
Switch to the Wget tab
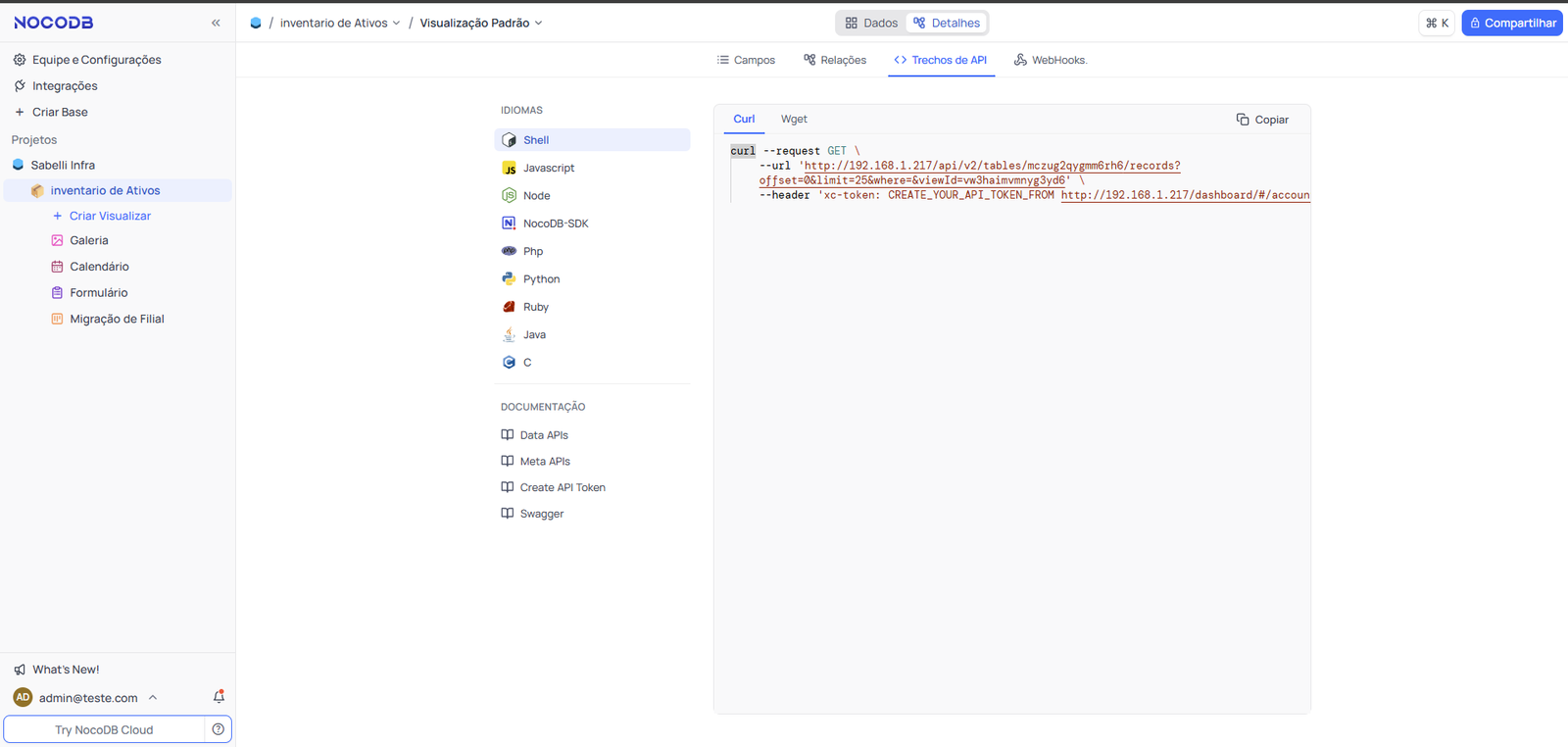pyautogui.click(x=794, y=120)
